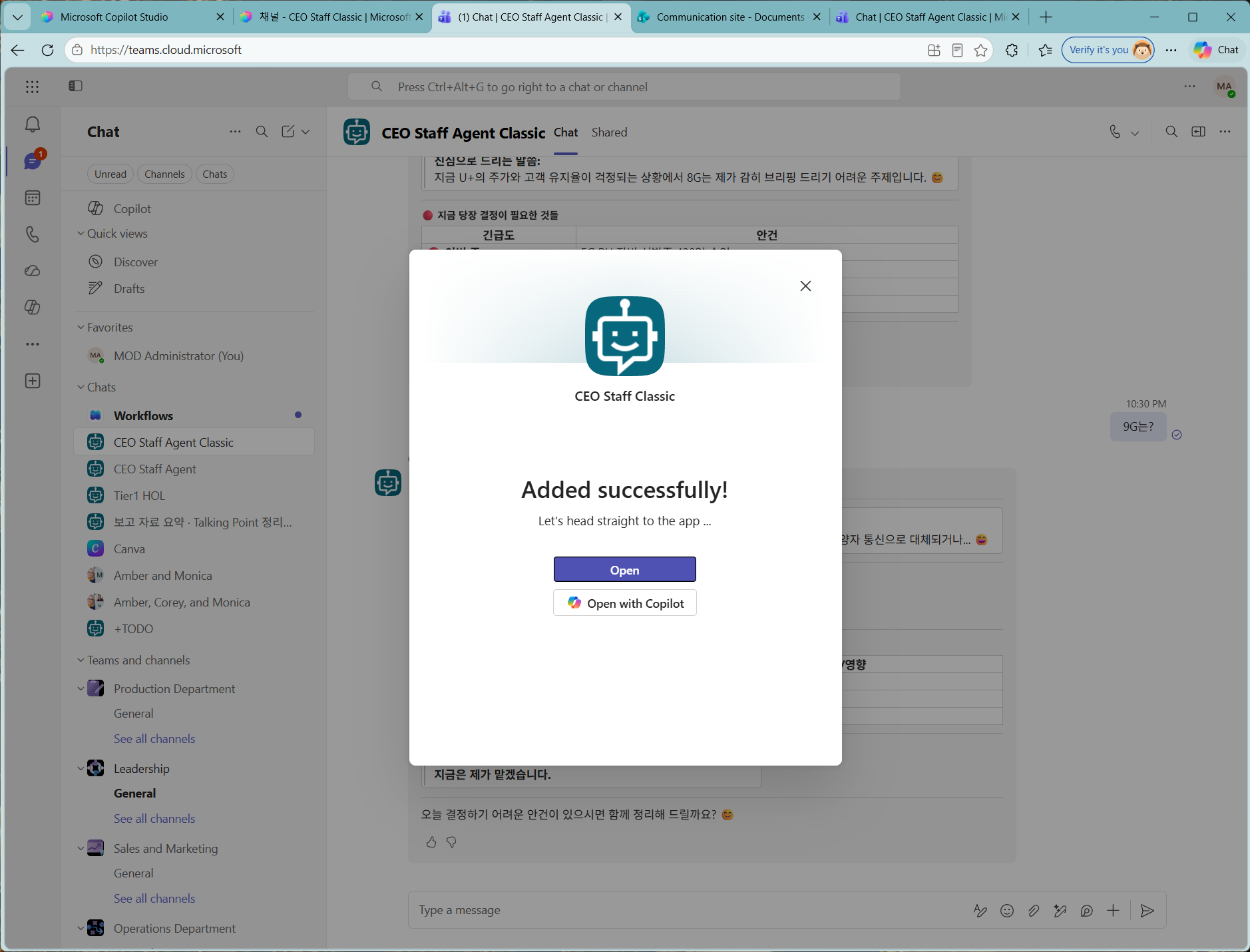Start a new chat with compose icon
The image size is (1250, 952).
click(x=288, y=132)
